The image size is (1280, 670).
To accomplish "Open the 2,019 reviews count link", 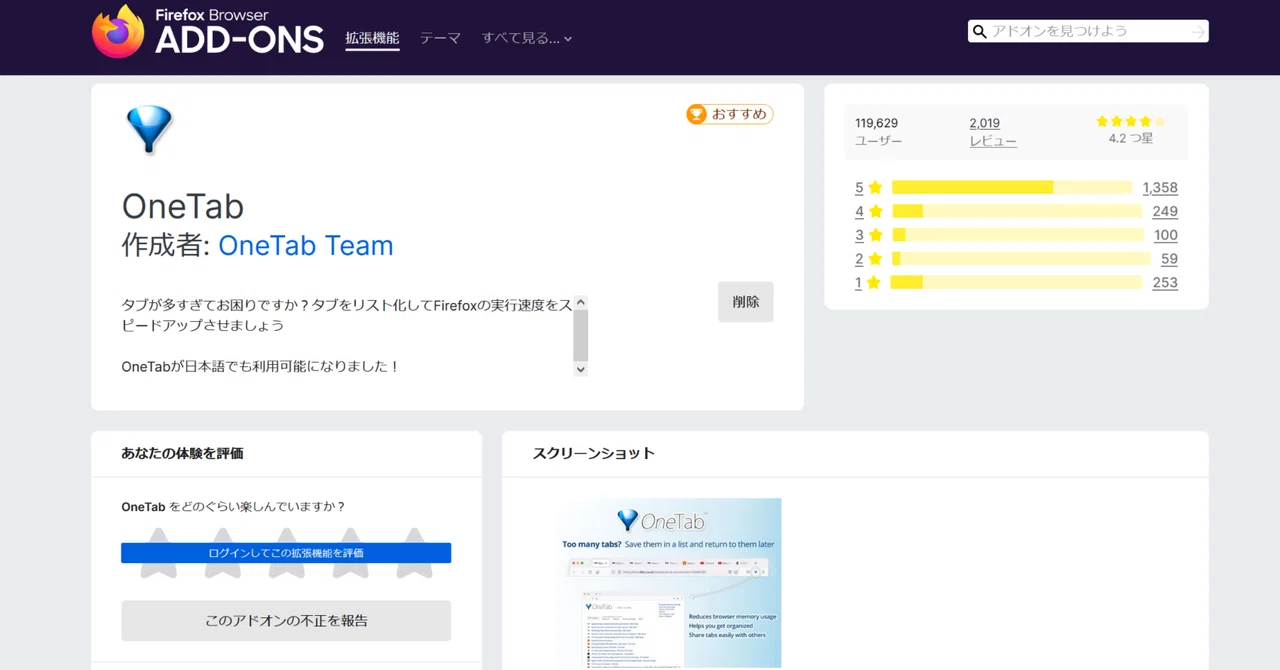I will (x=984, y=123).
